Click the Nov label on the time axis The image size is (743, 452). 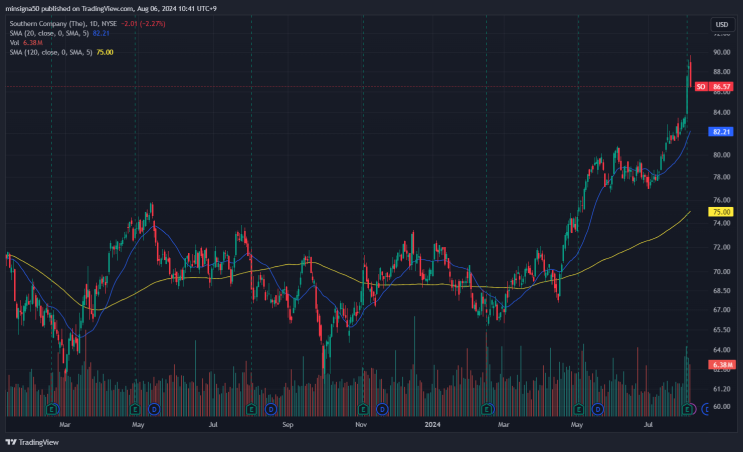[361, 425]
